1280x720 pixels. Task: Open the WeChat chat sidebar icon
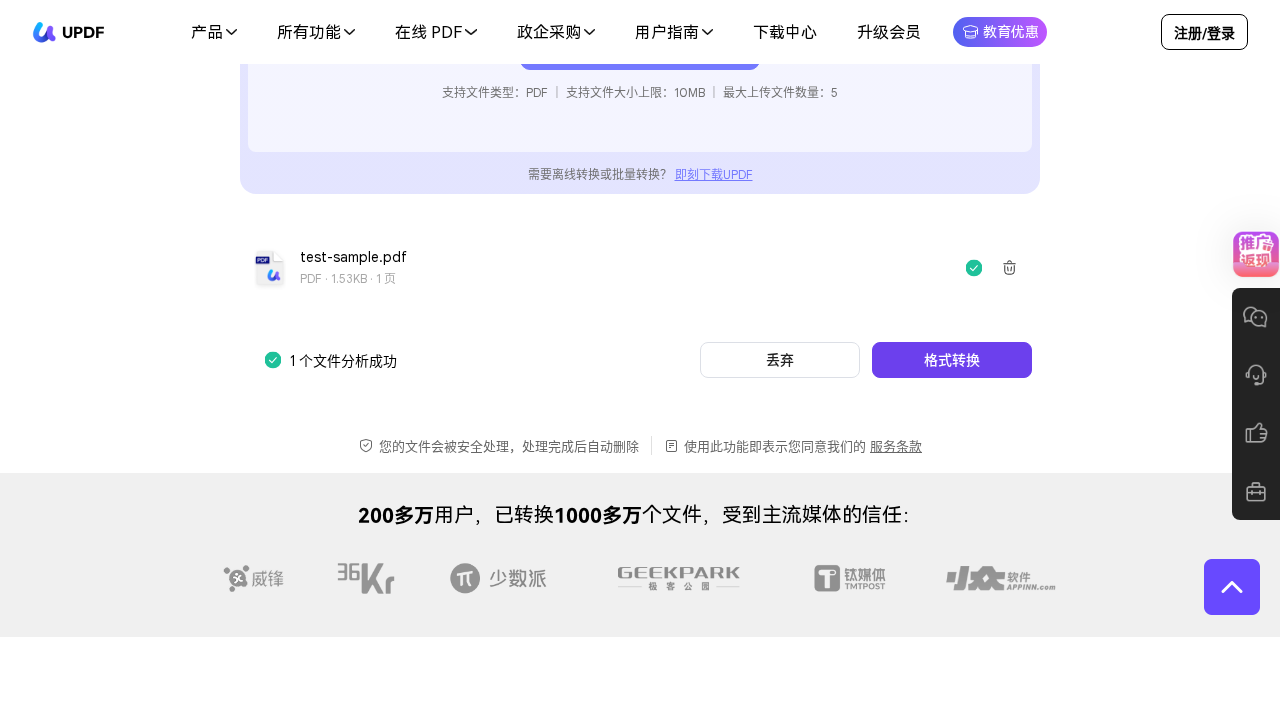point(1256,316)
